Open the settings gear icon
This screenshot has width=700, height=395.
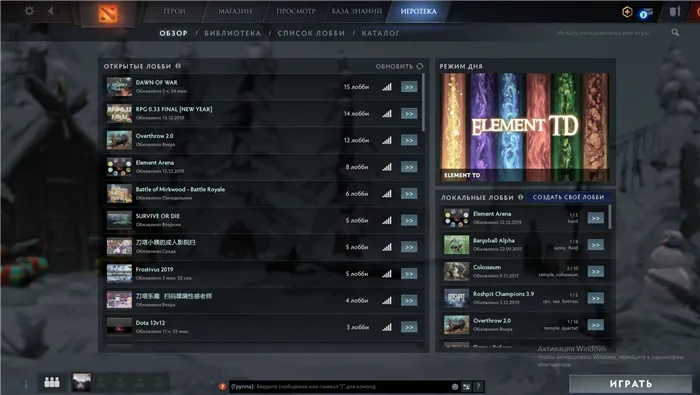tap(29, 11)
